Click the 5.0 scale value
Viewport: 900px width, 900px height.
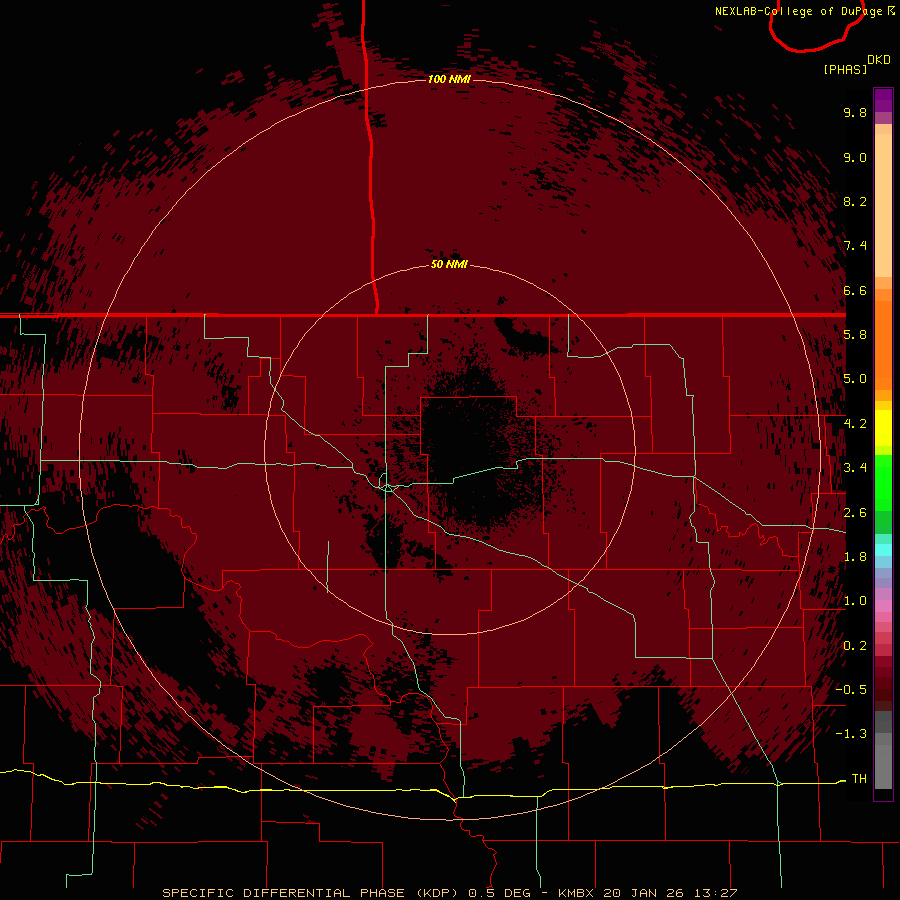click(855, 379)
